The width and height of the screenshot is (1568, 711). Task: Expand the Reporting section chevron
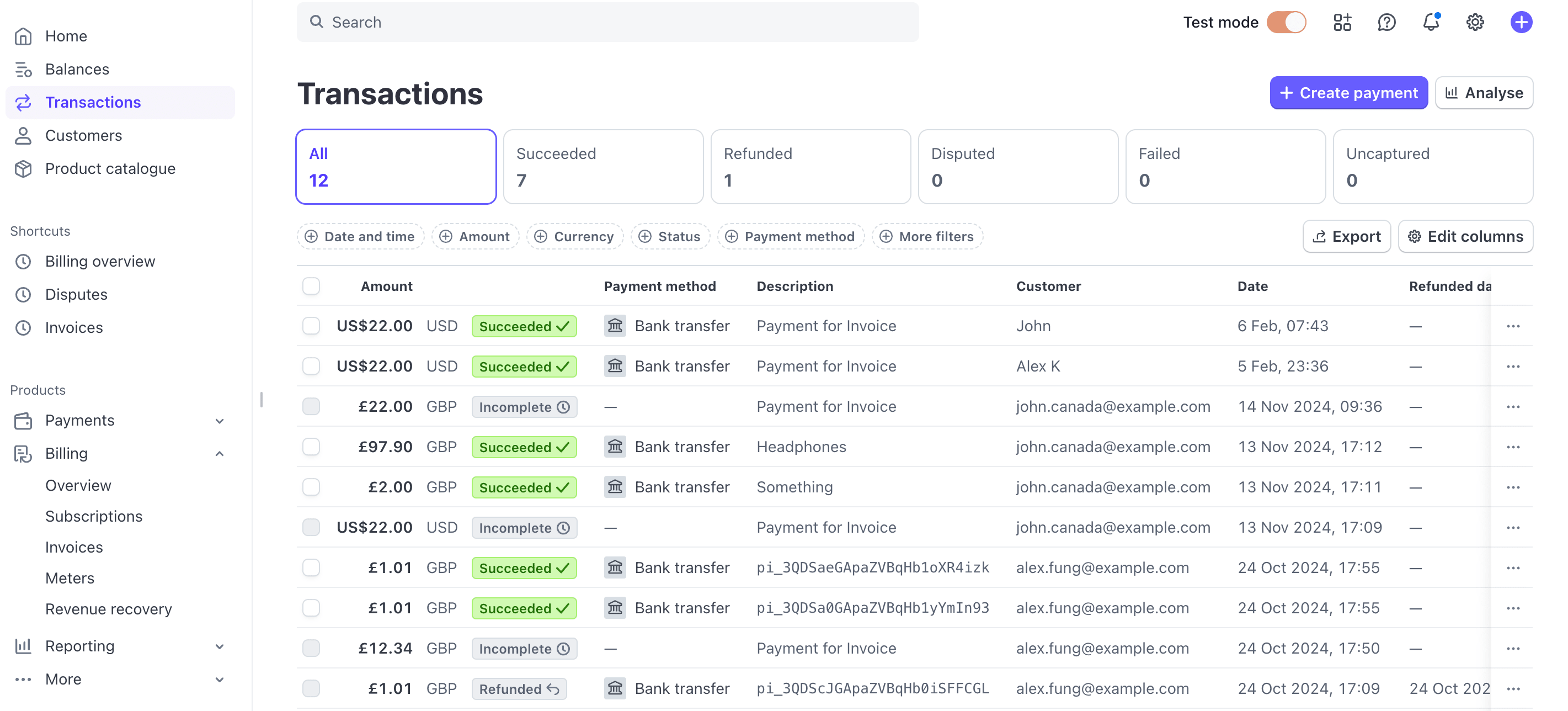tap(220, 646)
